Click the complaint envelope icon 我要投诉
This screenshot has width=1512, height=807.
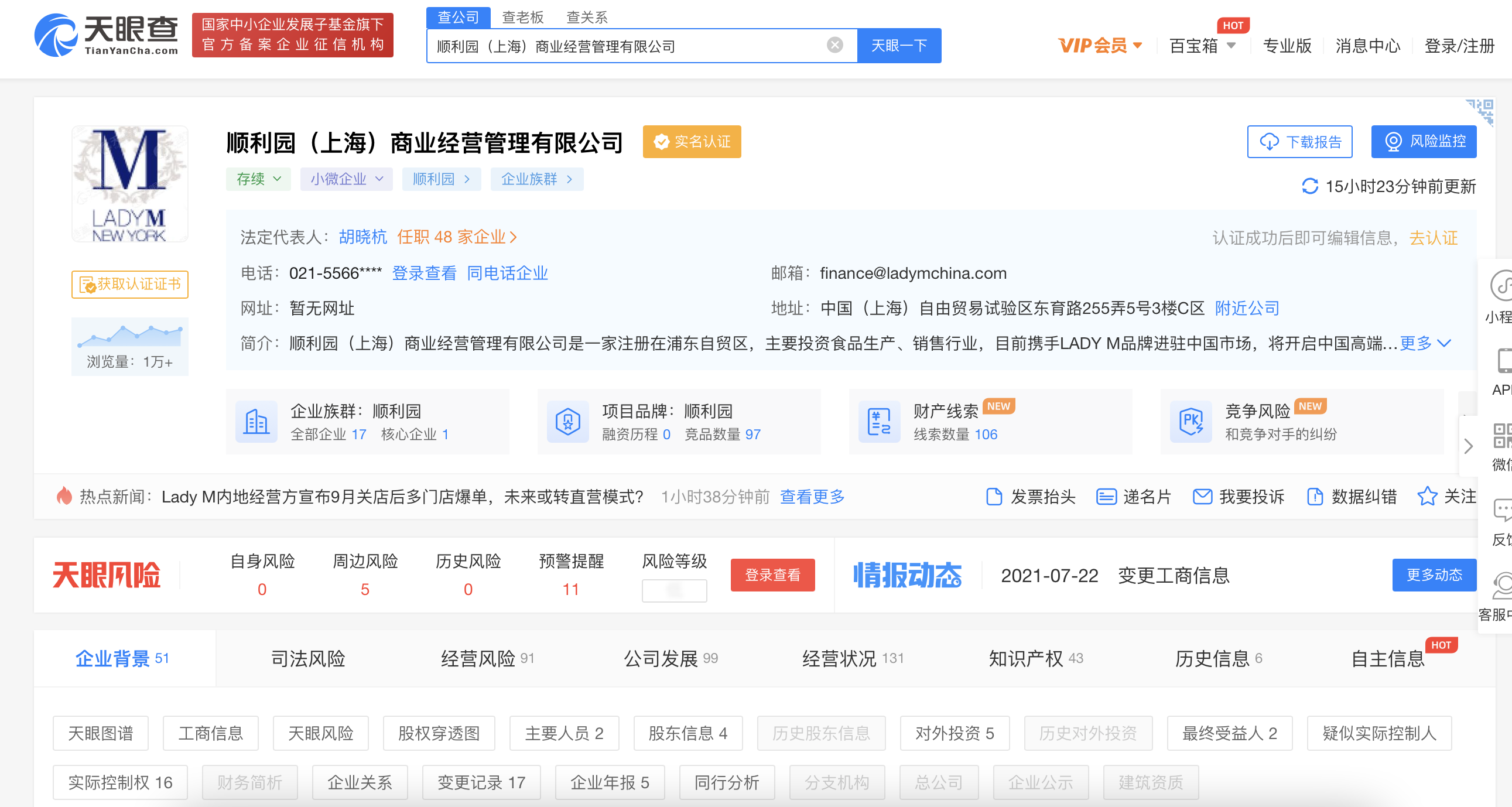[x=1202, y=497]
